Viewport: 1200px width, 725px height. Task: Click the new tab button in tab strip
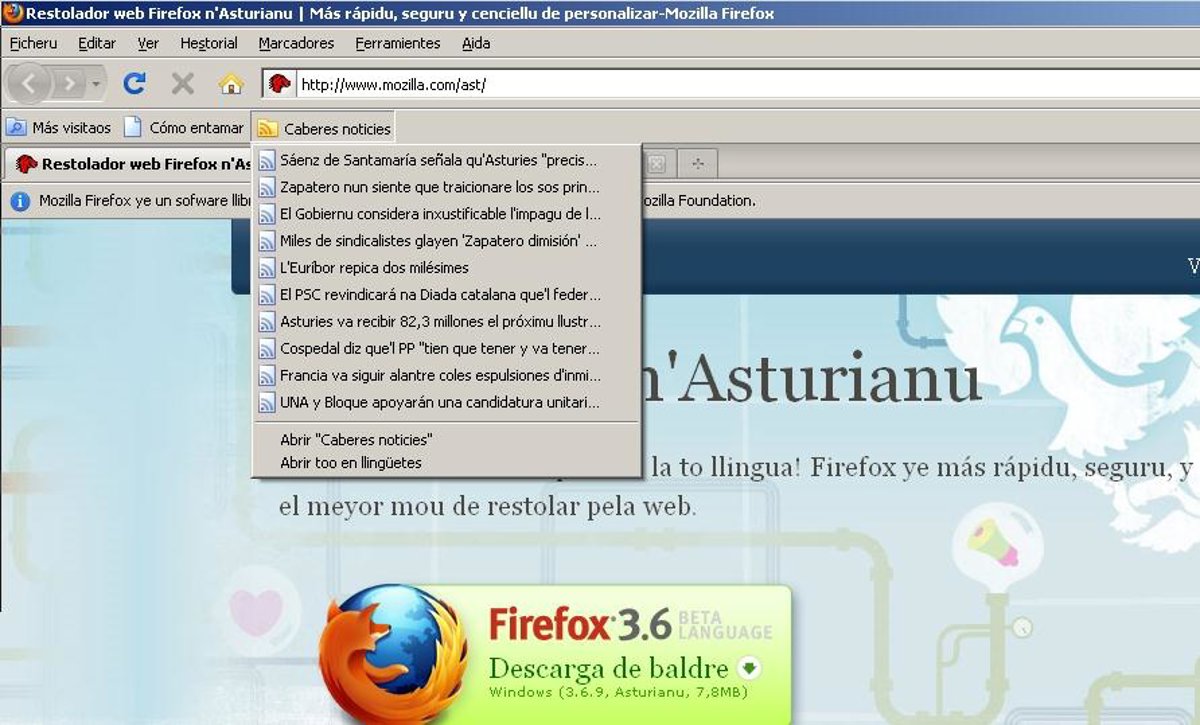(x=697, y=163)
